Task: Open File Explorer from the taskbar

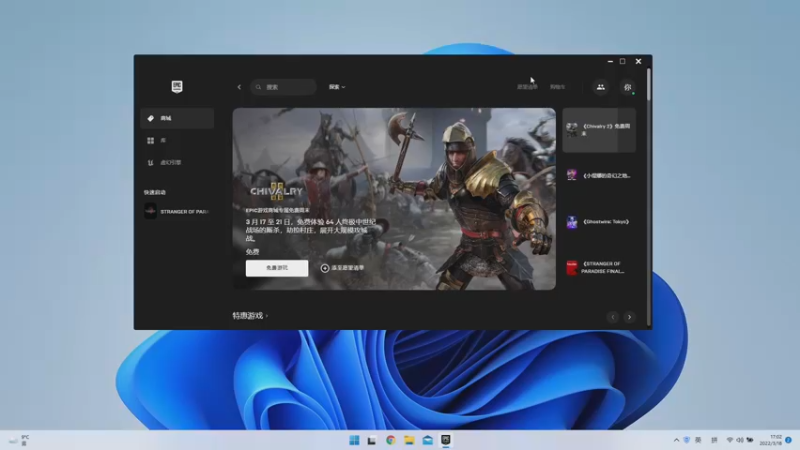Action: pyautogui.click(x=409, y=440)
